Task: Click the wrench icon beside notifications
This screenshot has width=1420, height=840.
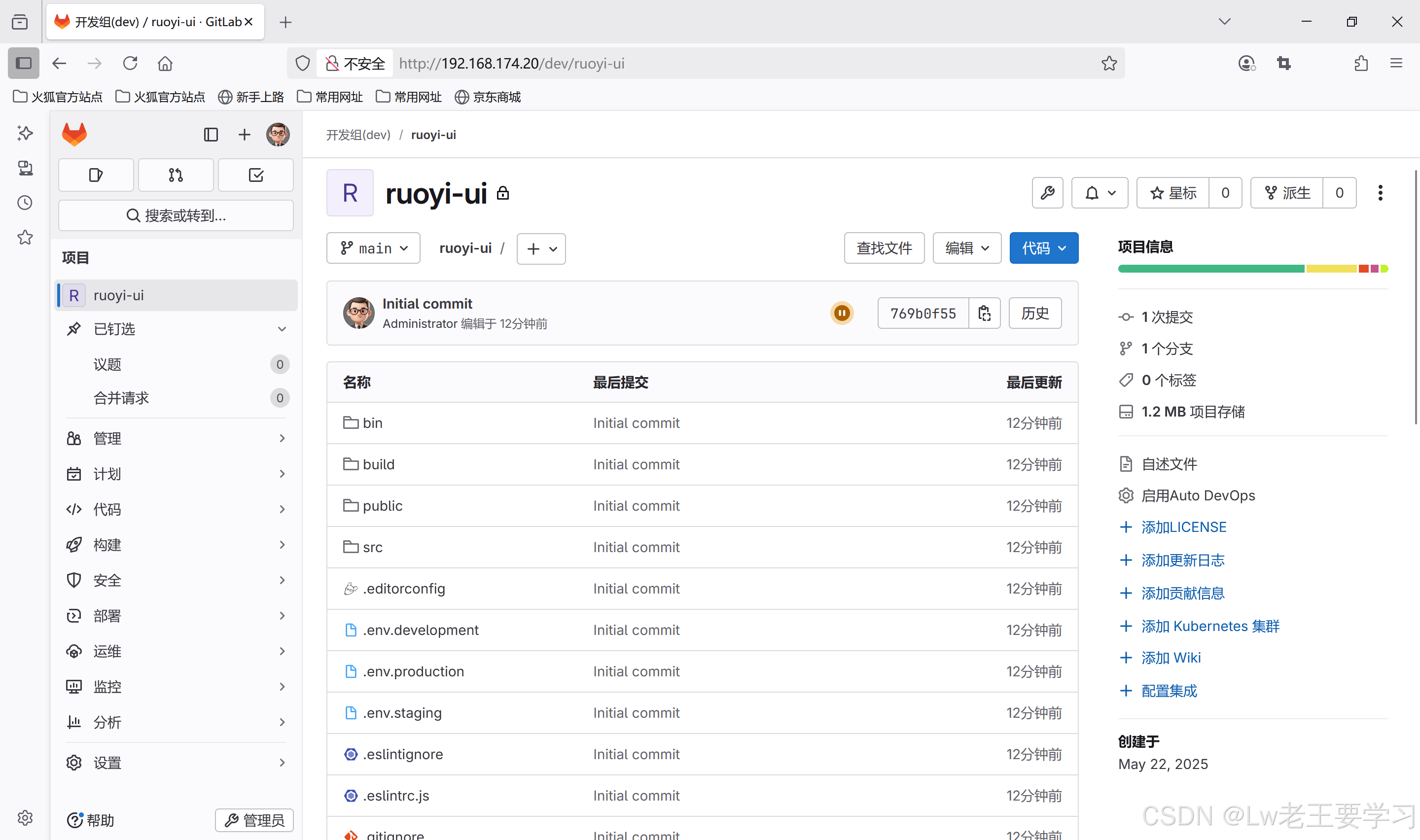Action: 1047,193
